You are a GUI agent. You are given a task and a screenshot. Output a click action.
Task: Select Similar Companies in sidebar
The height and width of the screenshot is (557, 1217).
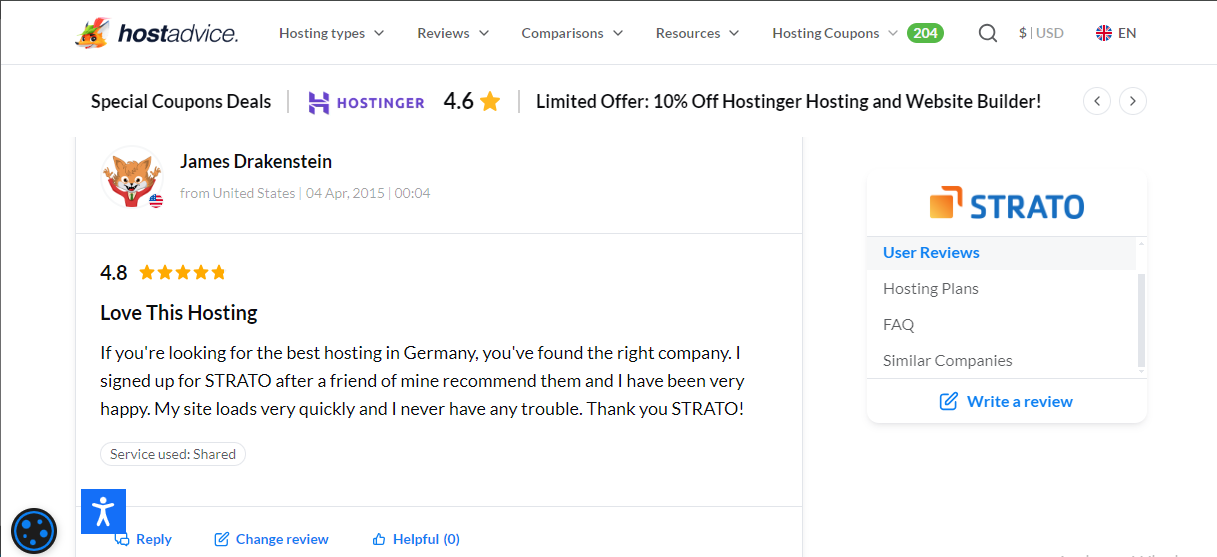pos(947,360)
